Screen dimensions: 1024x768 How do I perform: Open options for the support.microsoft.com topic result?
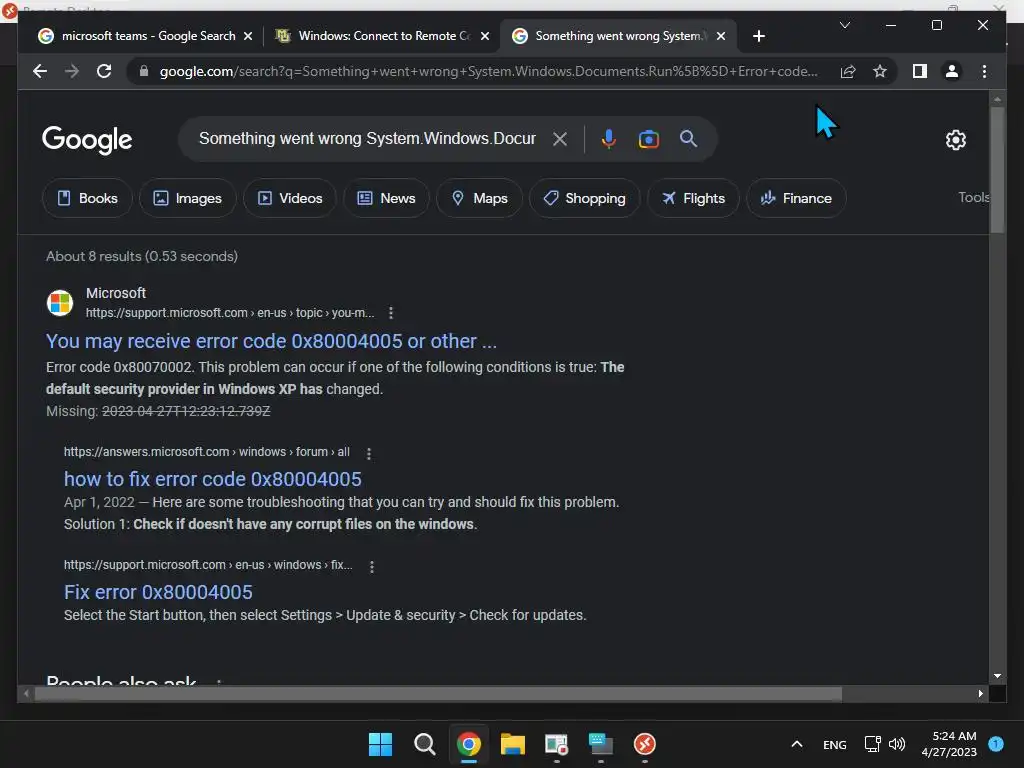click(391, 313)
